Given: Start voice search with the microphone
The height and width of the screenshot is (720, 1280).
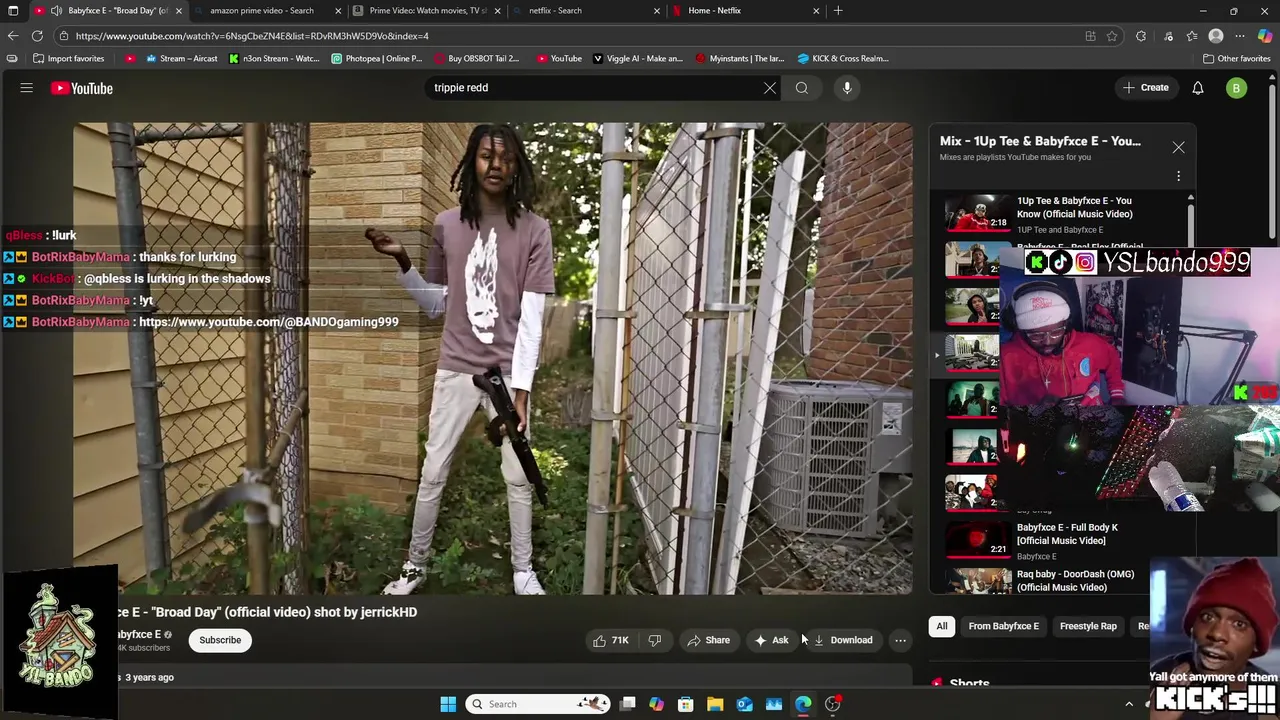Looking at the screenshot, I should click(x=847, y=88).
